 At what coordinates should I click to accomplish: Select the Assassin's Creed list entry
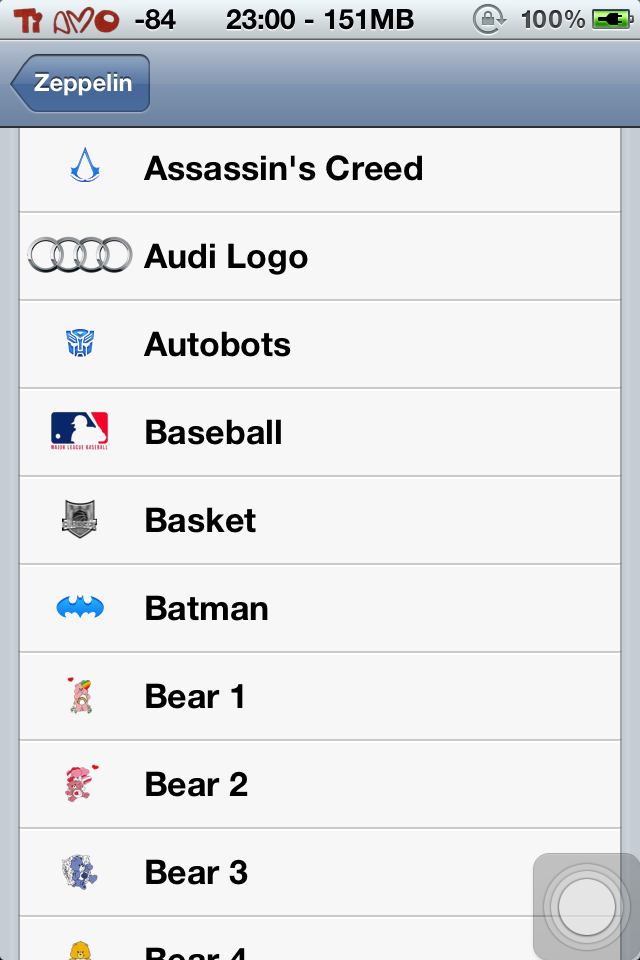click(x=320, y=168)
